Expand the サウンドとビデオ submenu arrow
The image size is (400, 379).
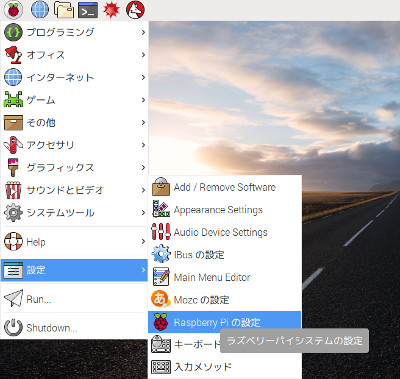point(143,190)
